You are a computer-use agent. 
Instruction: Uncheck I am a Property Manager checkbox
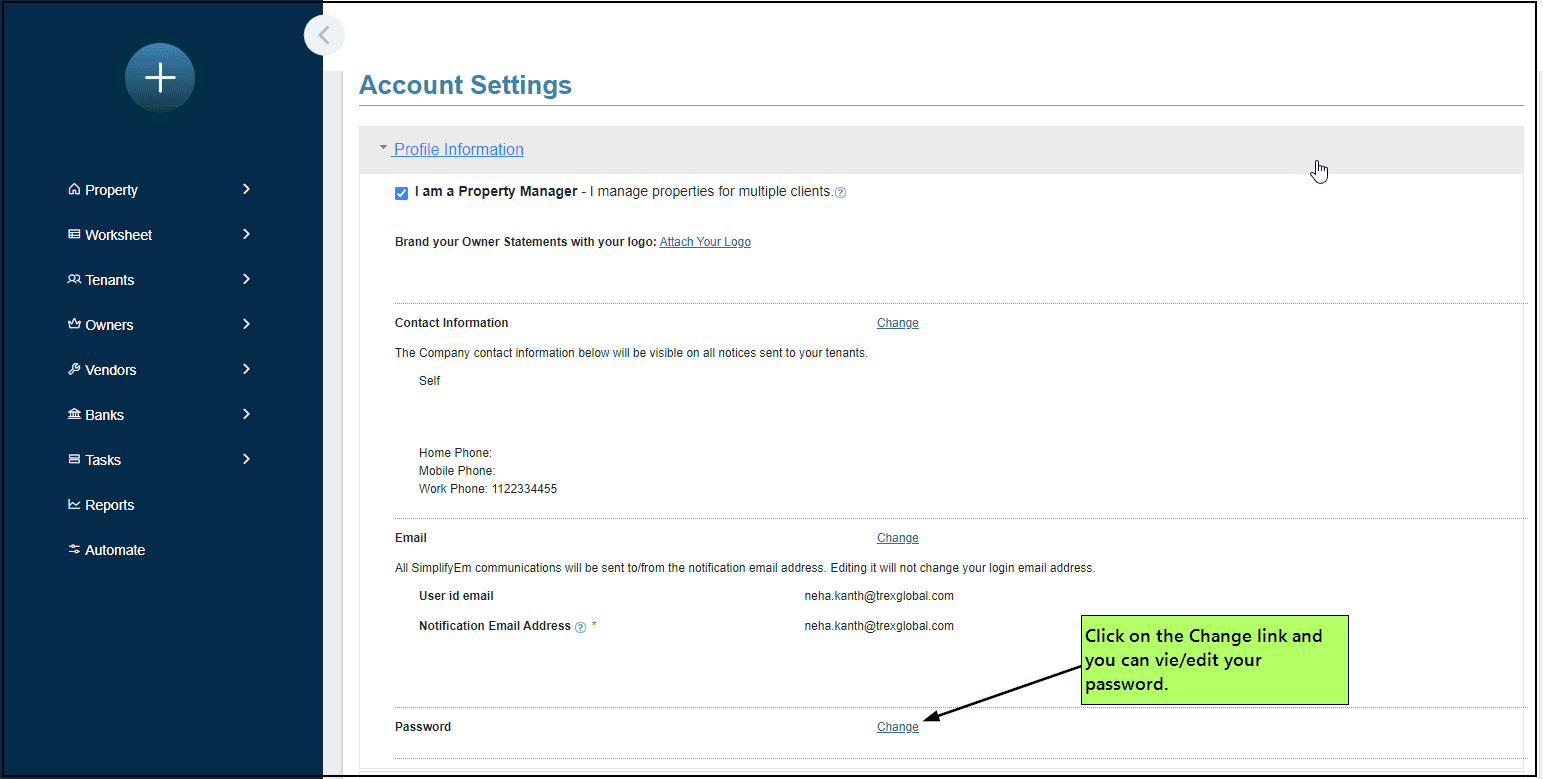[x=401, y=193]
